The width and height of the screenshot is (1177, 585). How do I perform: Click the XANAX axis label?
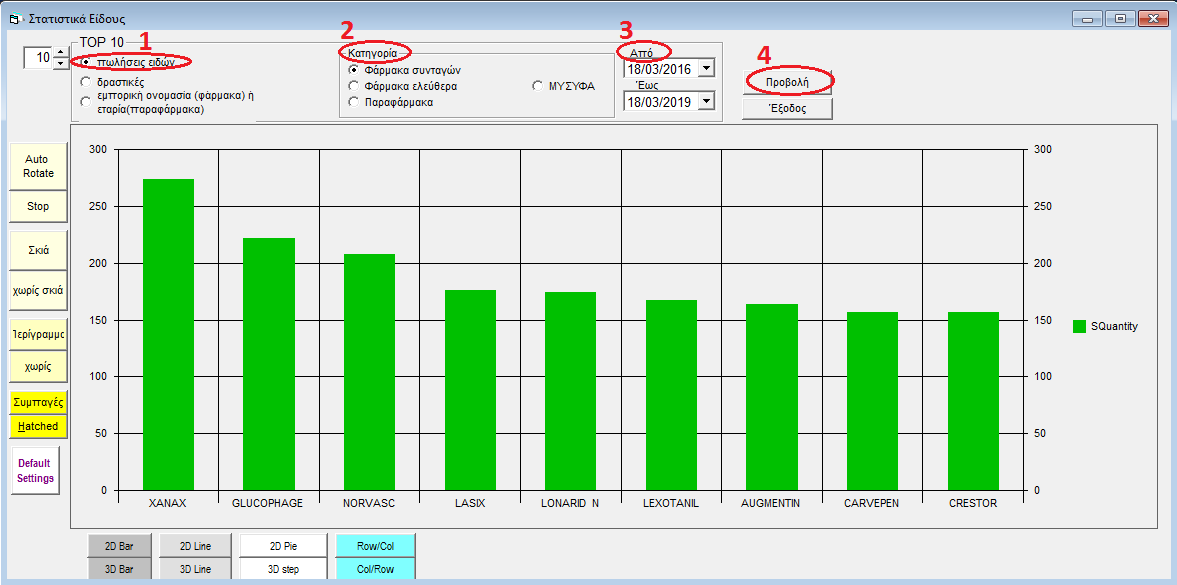tap(168, 503)
